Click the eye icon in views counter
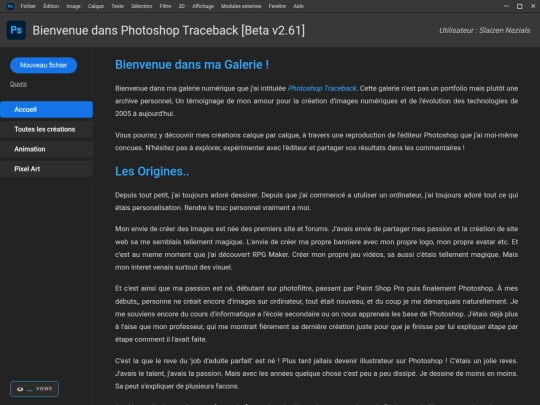Image resolution: width=540 pixels, height=405 pixels. tap(20, 389)
